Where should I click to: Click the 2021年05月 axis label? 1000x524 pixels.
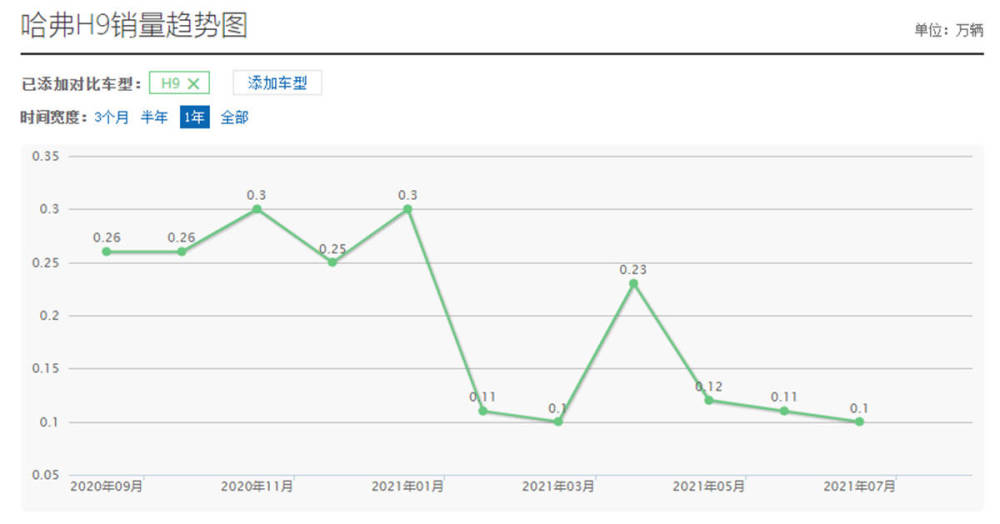click(709, 486)
